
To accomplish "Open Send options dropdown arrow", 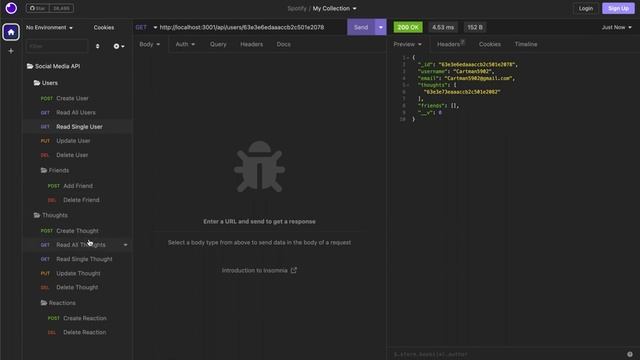I will 380,27.
